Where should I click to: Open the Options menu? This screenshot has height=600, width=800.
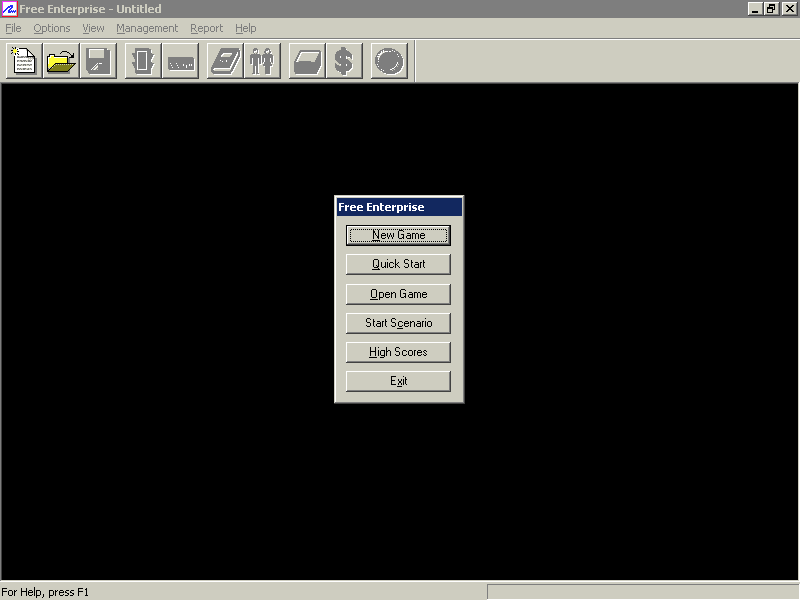(x=51, y=28)
